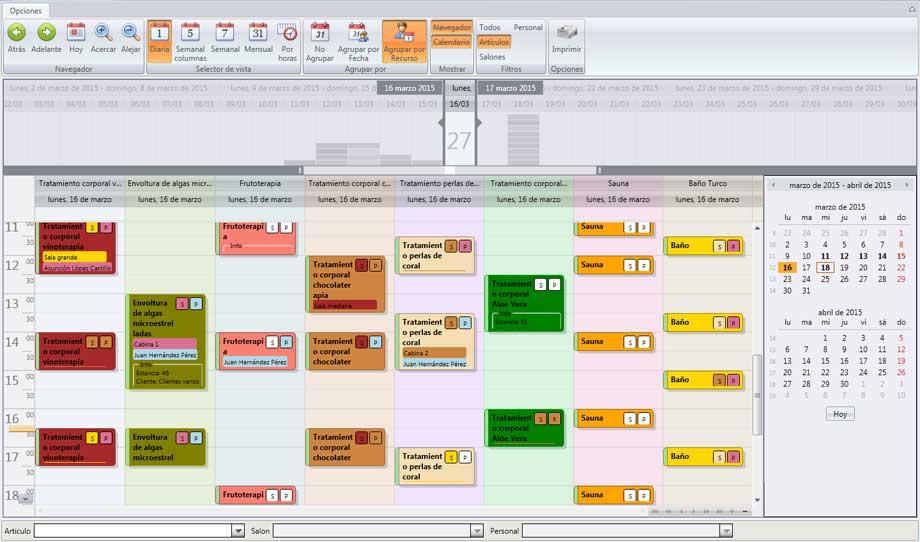
Task: Click S icon on 18:00 Sauna appointment
Action: [630, 496]
